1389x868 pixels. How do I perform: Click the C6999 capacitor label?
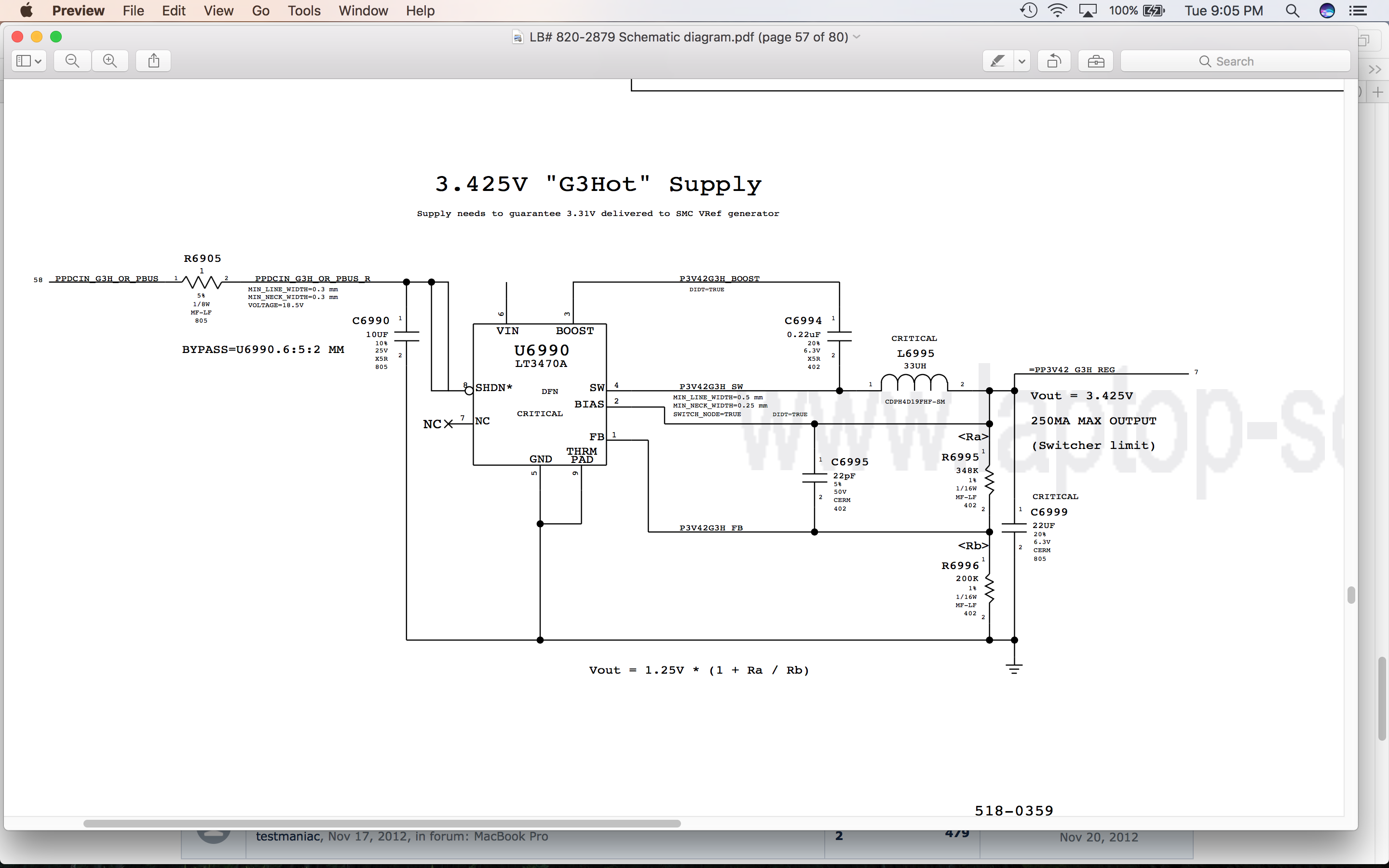pyautogui.click(x=1049, y=512)
